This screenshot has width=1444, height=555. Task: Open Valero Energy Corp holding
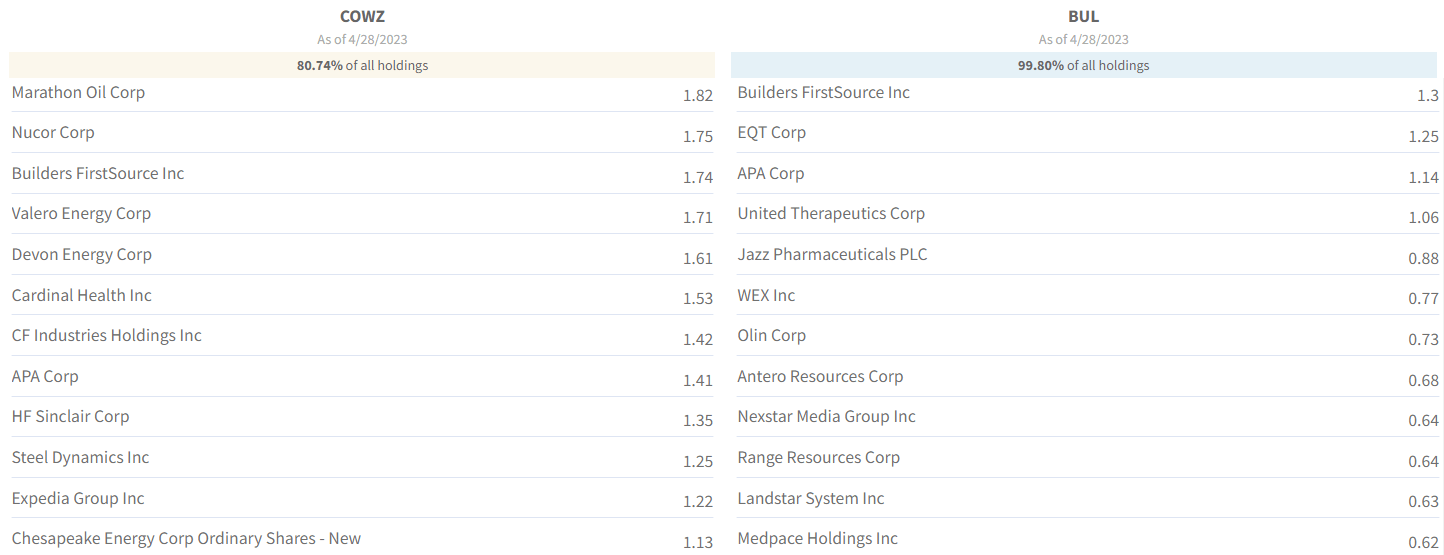(x=81, y=213)
